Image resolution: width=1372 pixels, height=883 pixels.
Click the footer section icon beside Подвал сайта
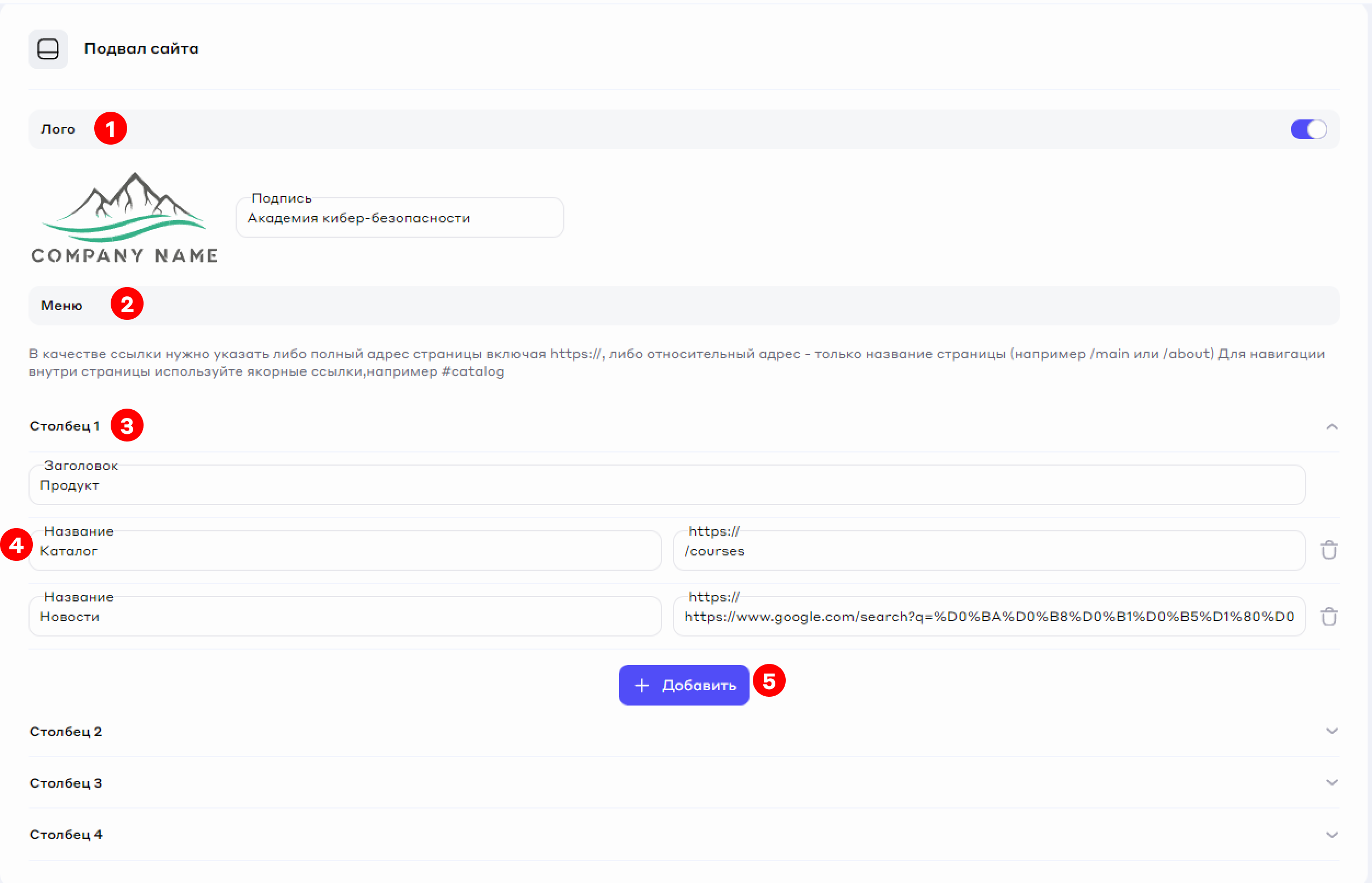point(48,49)
